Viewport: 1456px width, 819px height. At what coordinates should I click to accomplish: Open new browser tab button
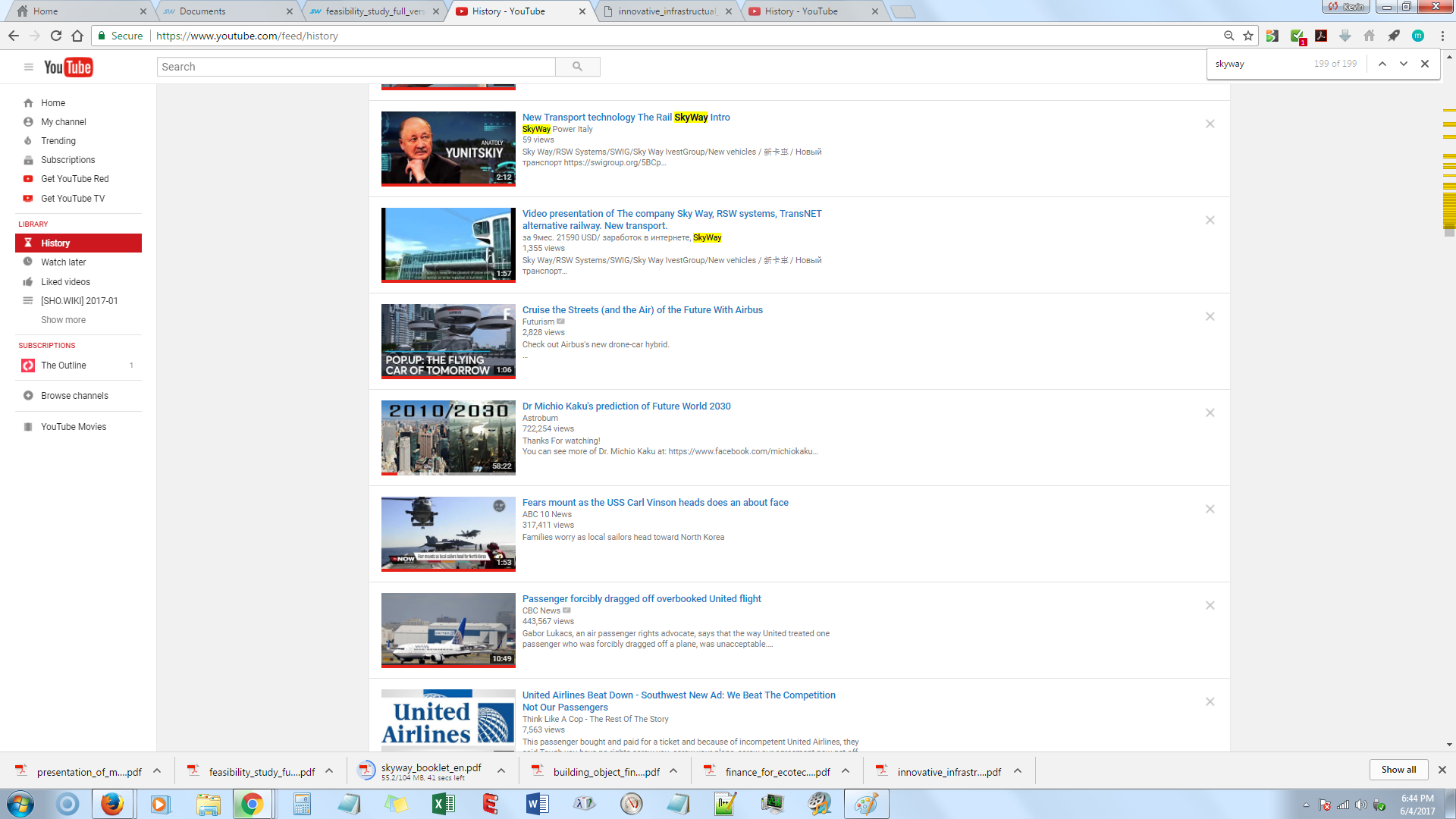pos(902,11)
